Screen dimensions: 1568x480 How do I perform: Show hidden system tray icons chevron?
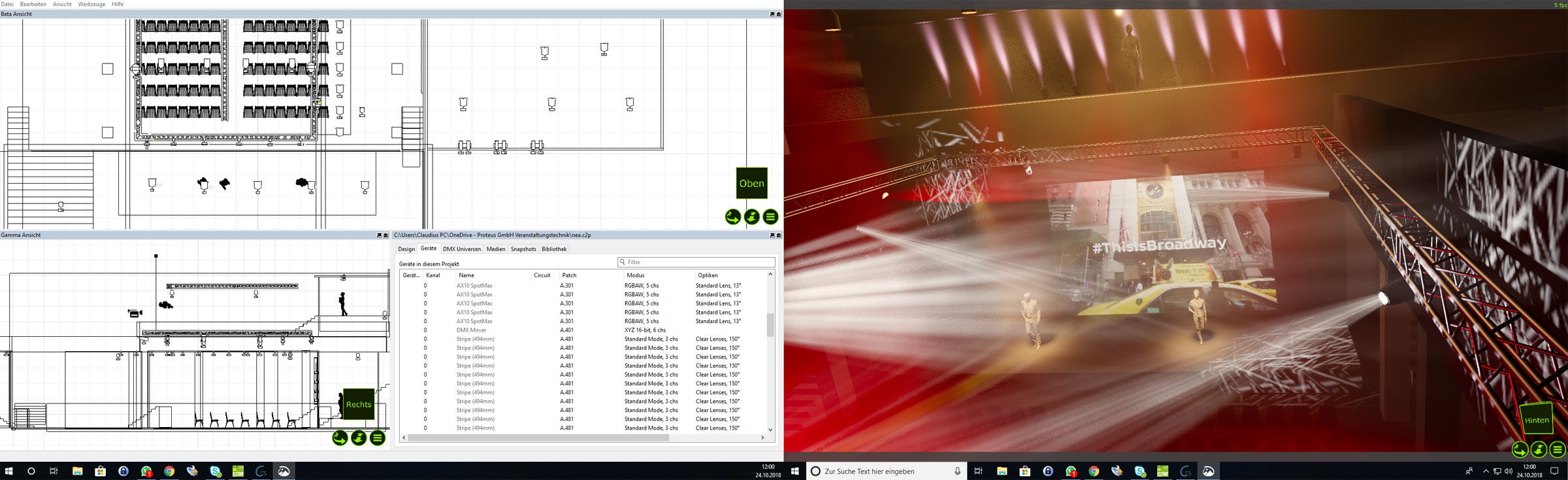[x=1486, y=471]
